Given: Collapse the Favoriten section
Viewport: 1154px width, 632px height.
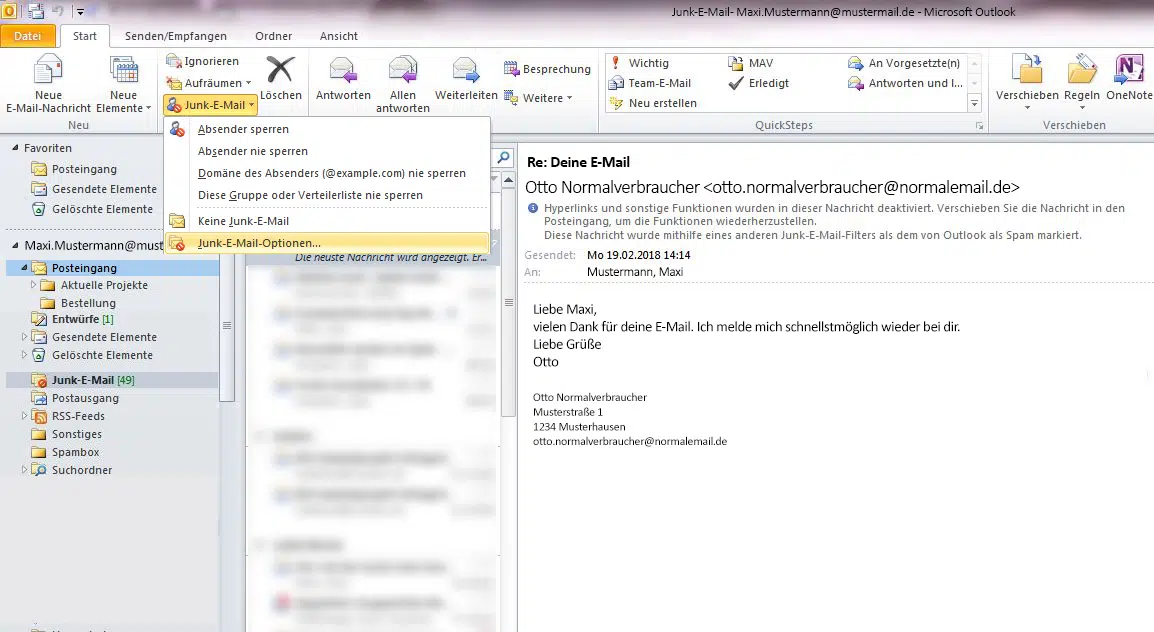Looking at the screenshot, I should pyautogui.click(x=15, y=148).
